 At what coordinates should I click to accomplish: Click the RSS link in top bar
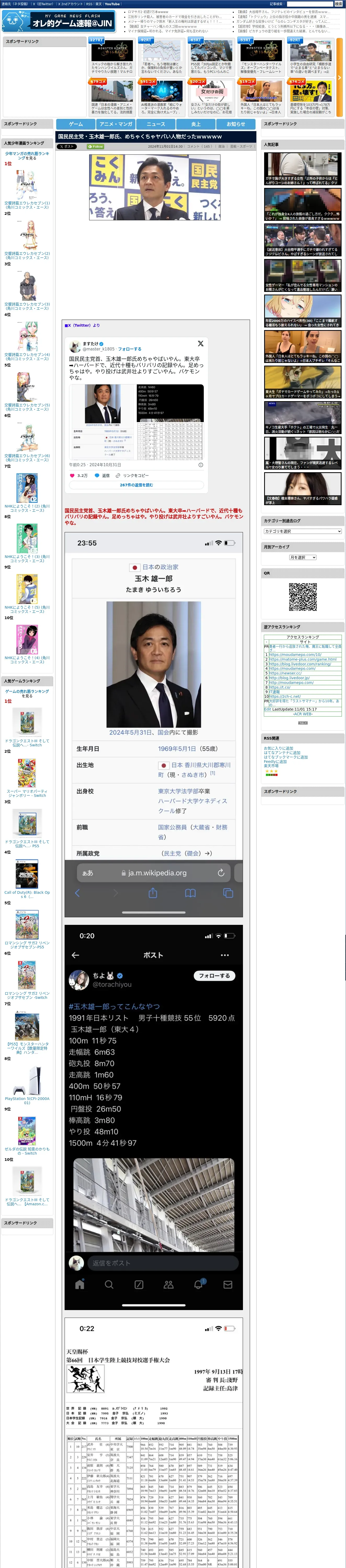(x=89, y=4)
